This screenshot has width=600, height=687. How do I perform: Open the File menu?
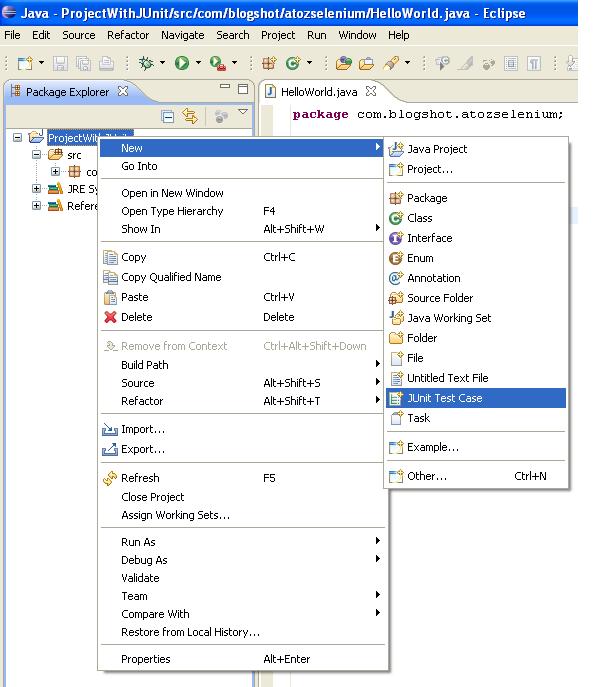click(x=12, y=35)
